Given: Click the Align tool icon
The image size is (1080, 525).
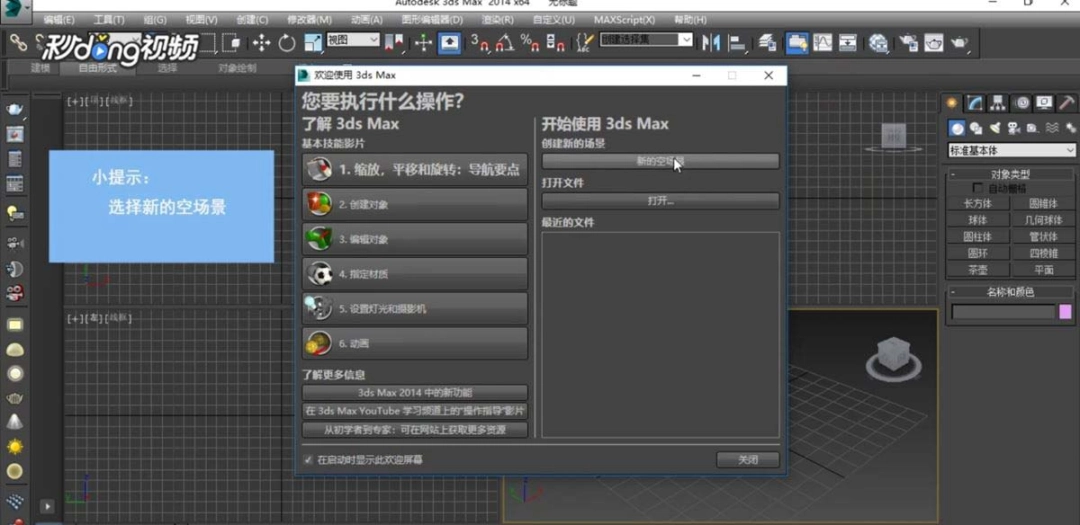Looking at the screenshot, I should coord(737,43).
